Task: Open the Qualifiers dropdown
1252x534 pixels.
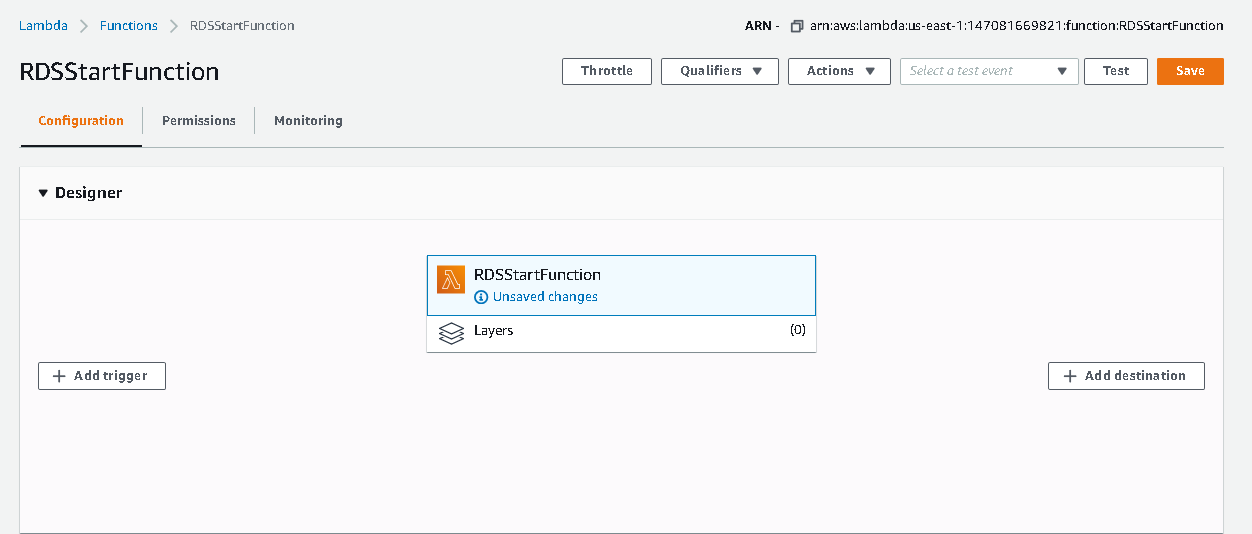Action: [719, 71]
